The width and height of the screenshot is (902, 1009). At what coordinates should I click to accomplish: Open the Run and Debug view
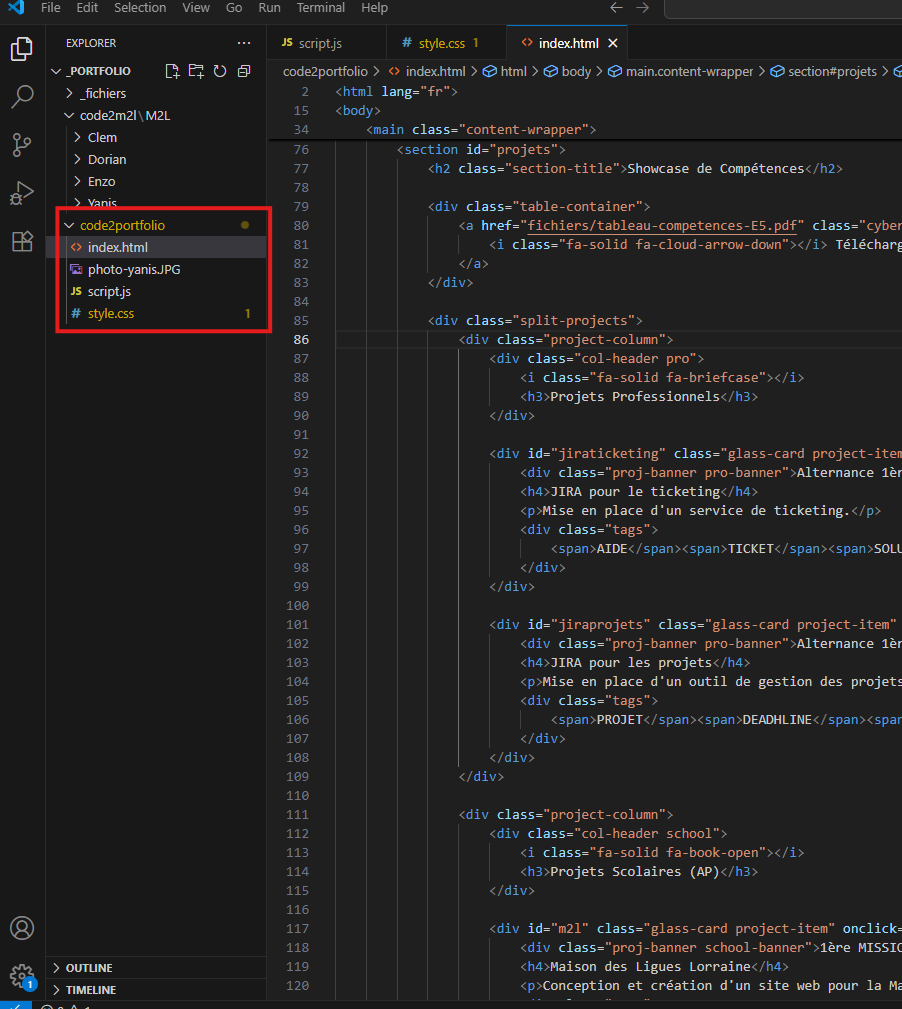[x=22, y=193]
